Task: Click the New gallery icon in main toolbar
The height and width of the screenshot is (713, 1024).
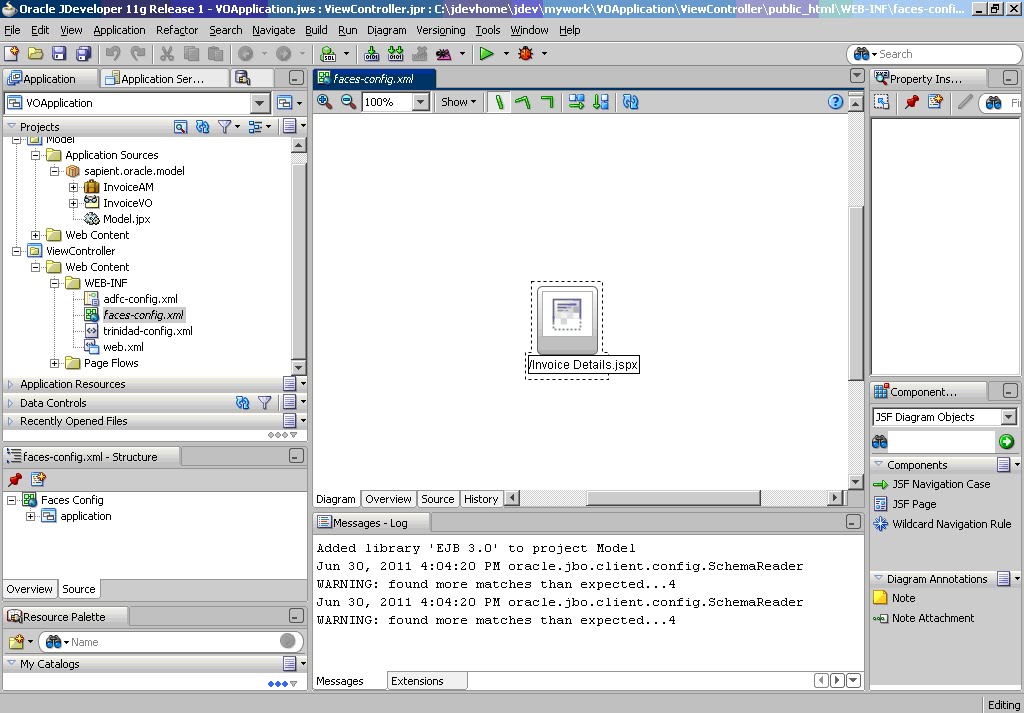Action: coord(11,54)
